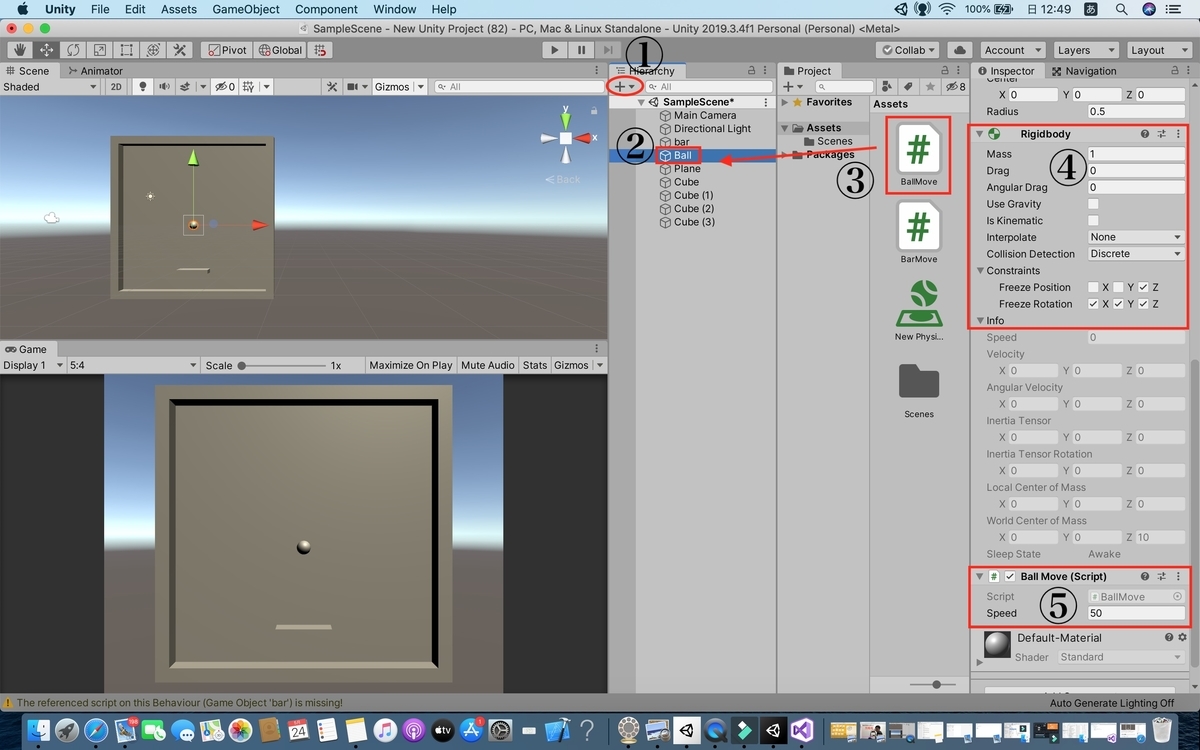1200x750 pixels.
Task: Open the GameObject menu
Action: [x=246, y=9]
